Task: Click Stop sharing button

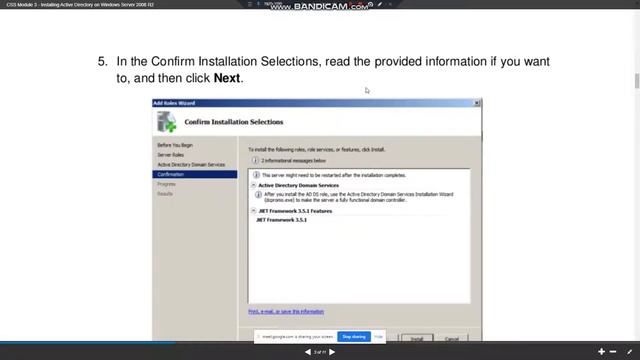Action: point(354,337)
